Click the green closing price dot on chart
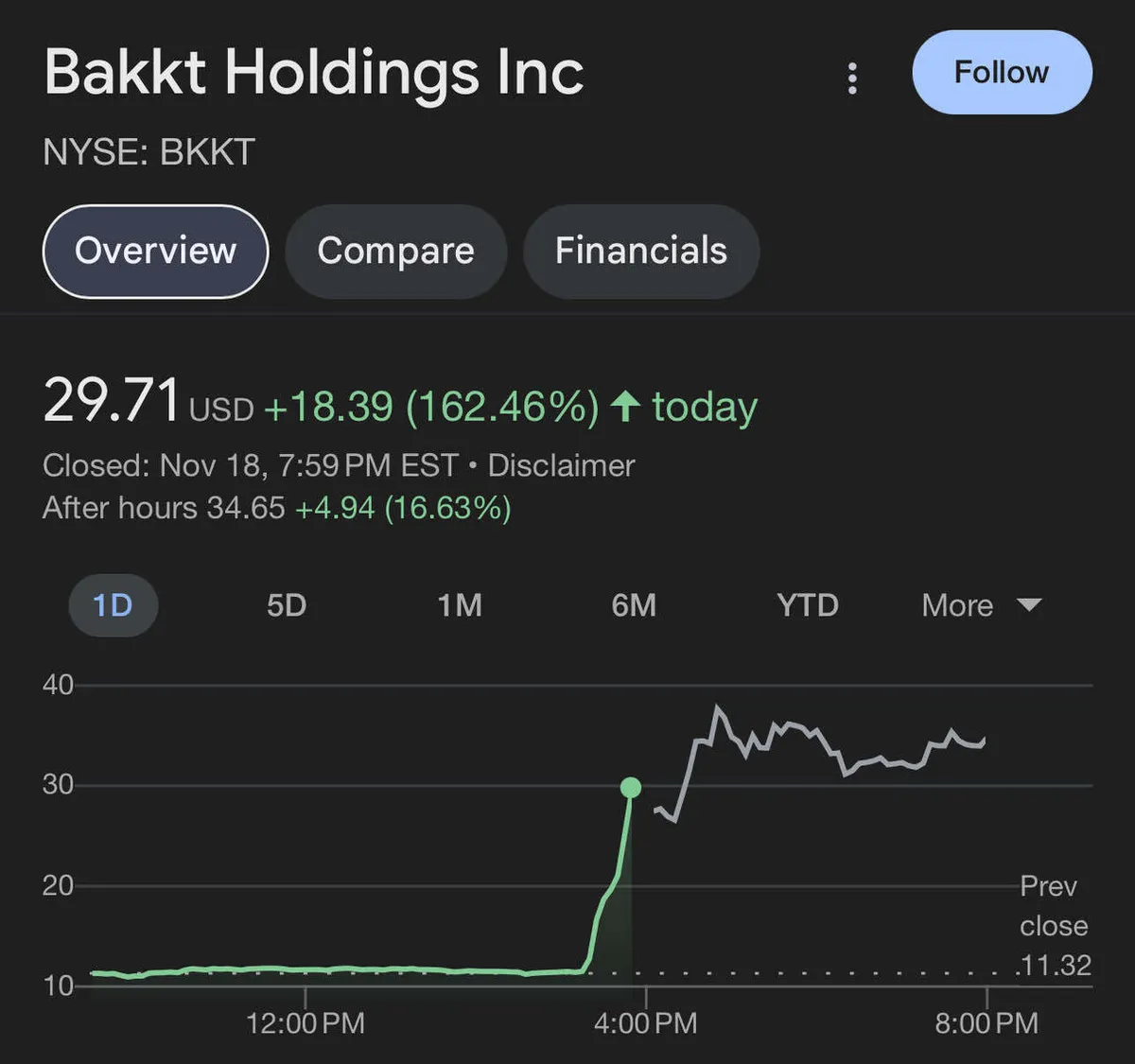Viewport: 1135px width, 1064px height. (631, 787)
